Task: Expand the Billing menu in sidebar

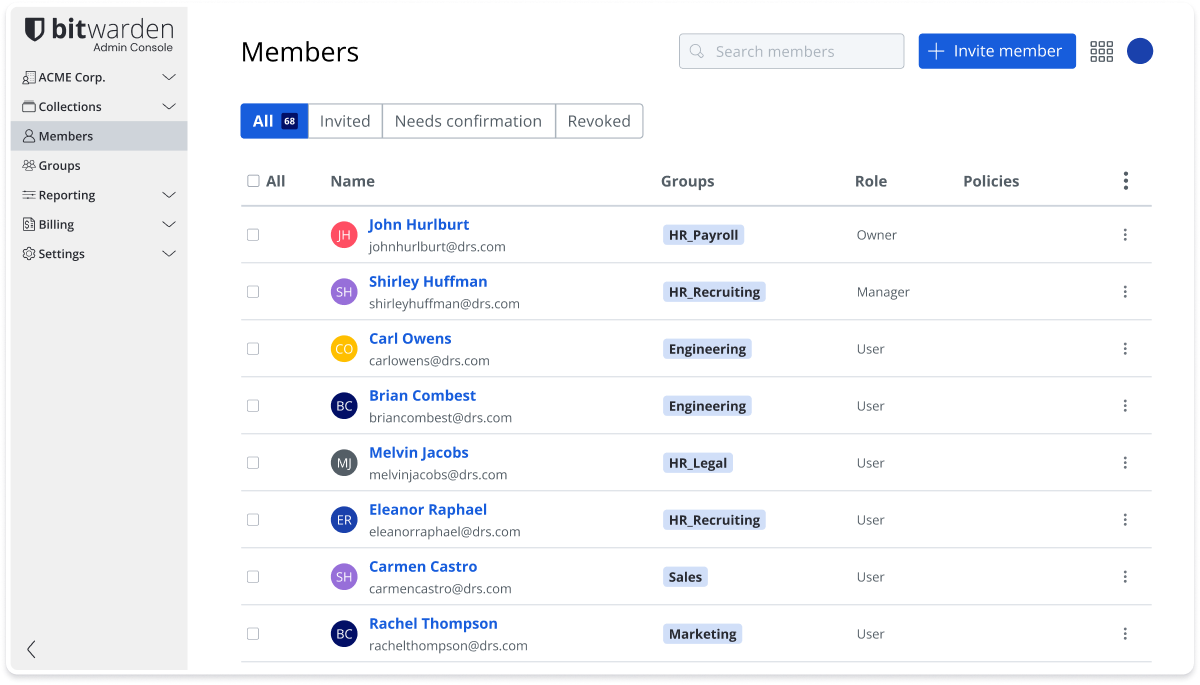Action: 169,225
